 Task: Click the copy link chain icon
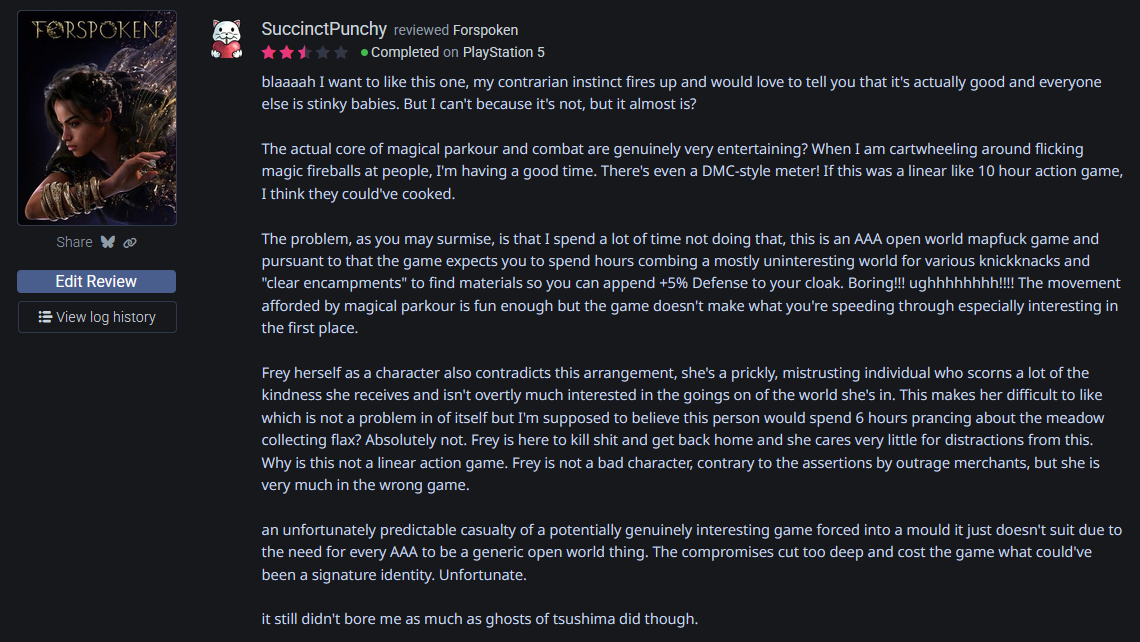click(130, 242)
